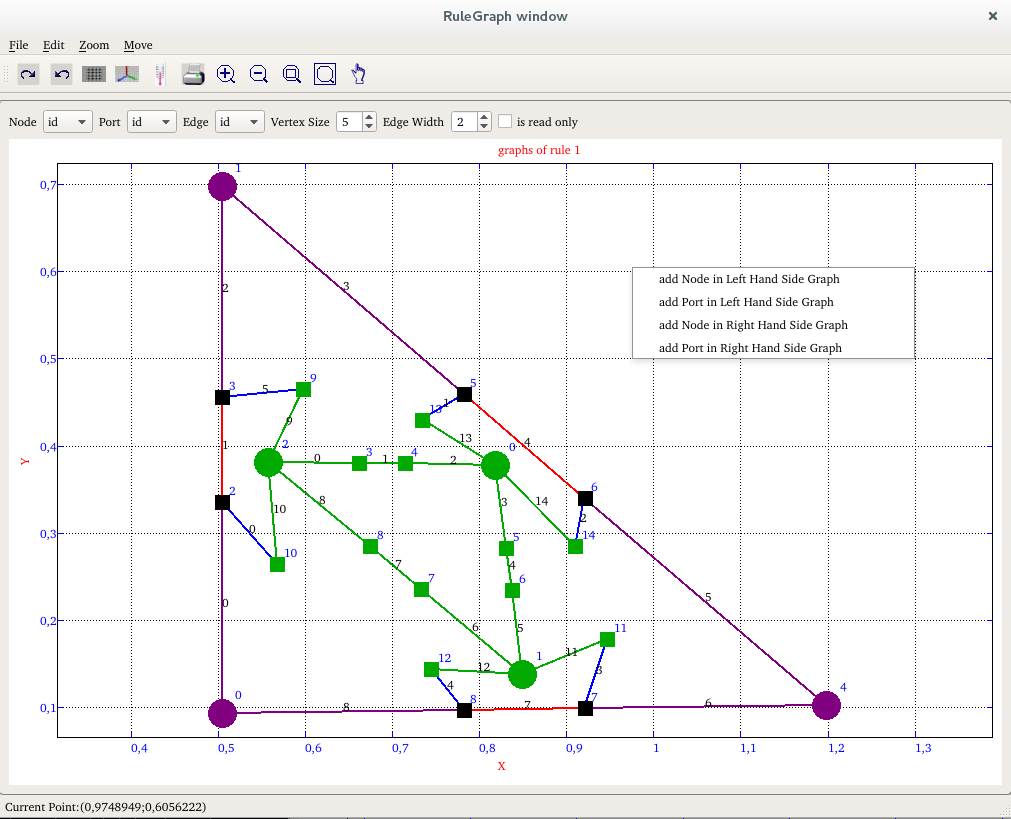The width and height of the screenshot is (1011, 819).
Task: Click the Vertex Size input field
Action: click(348, 122)
